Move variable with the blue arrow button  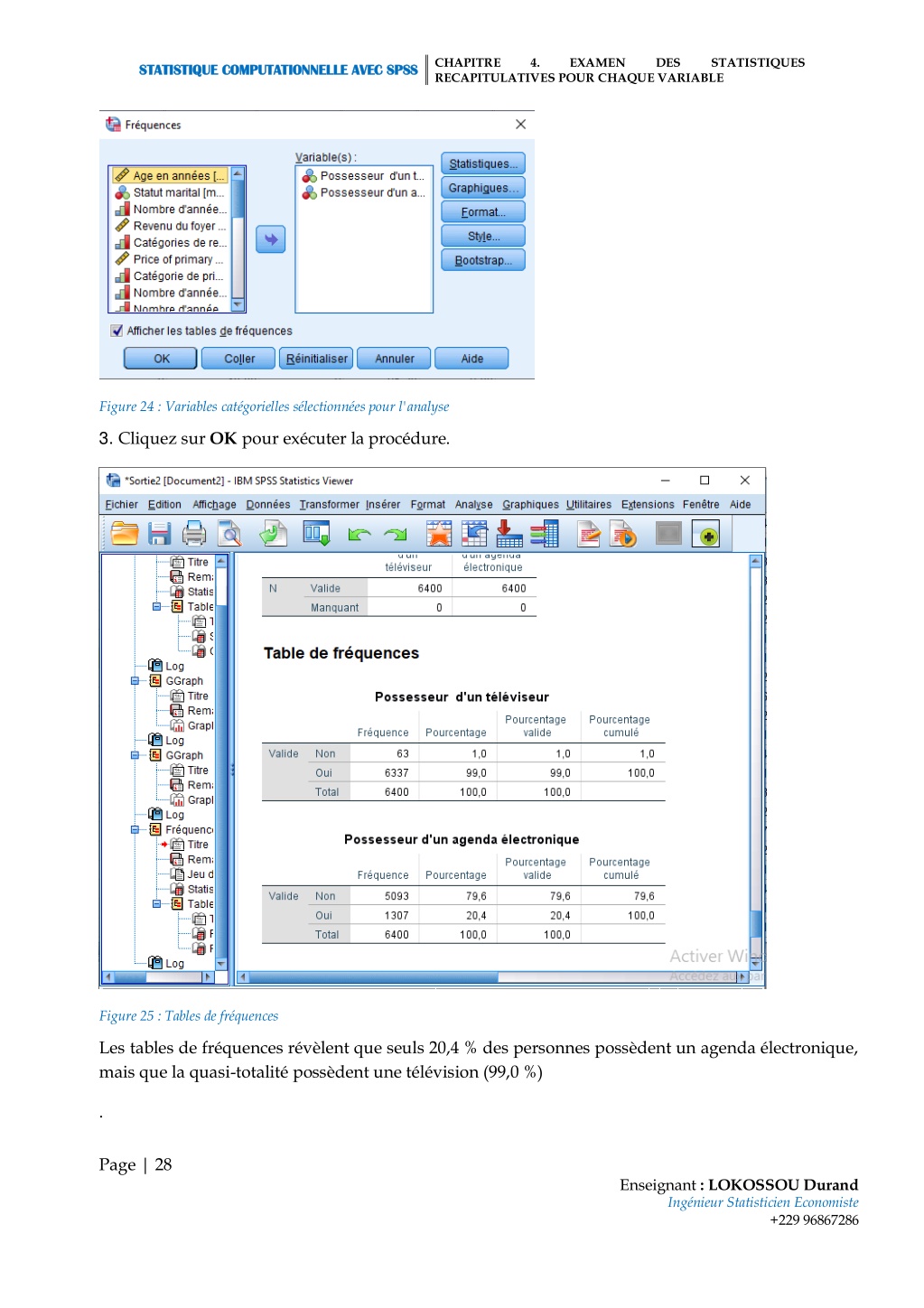coord(270,239)
